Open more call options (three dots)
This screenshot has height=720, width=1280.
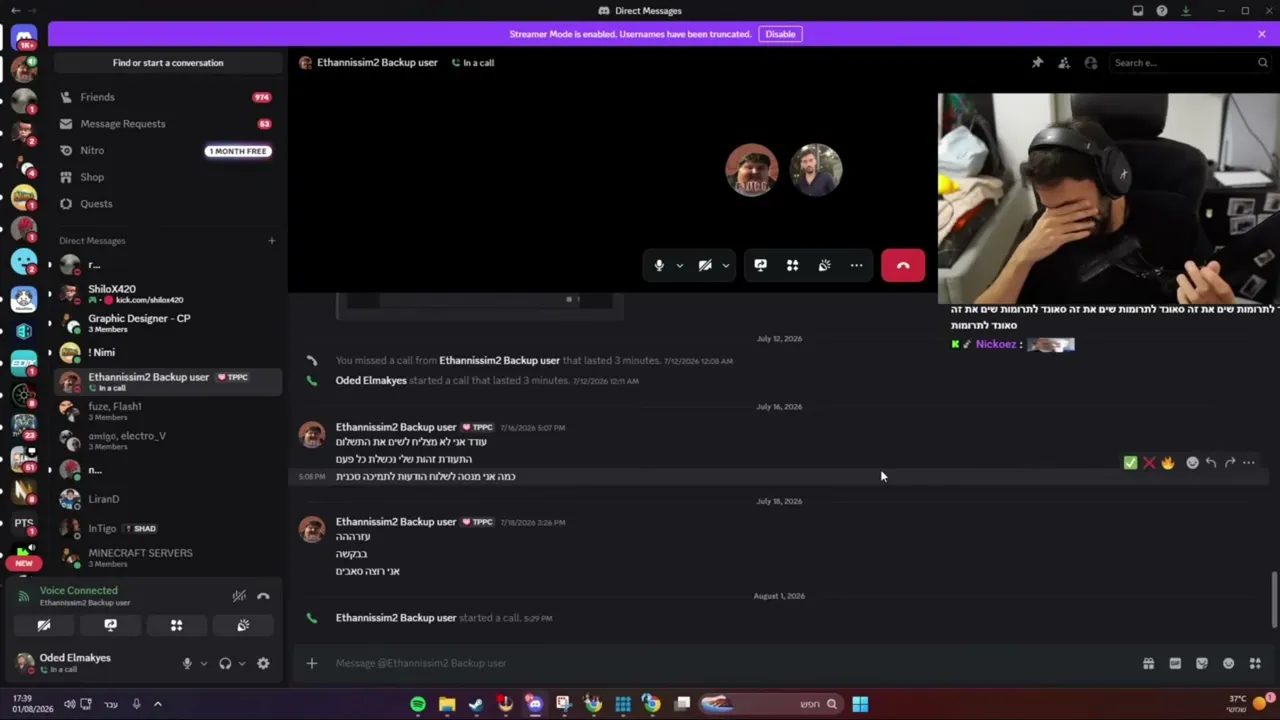(856, 265)
